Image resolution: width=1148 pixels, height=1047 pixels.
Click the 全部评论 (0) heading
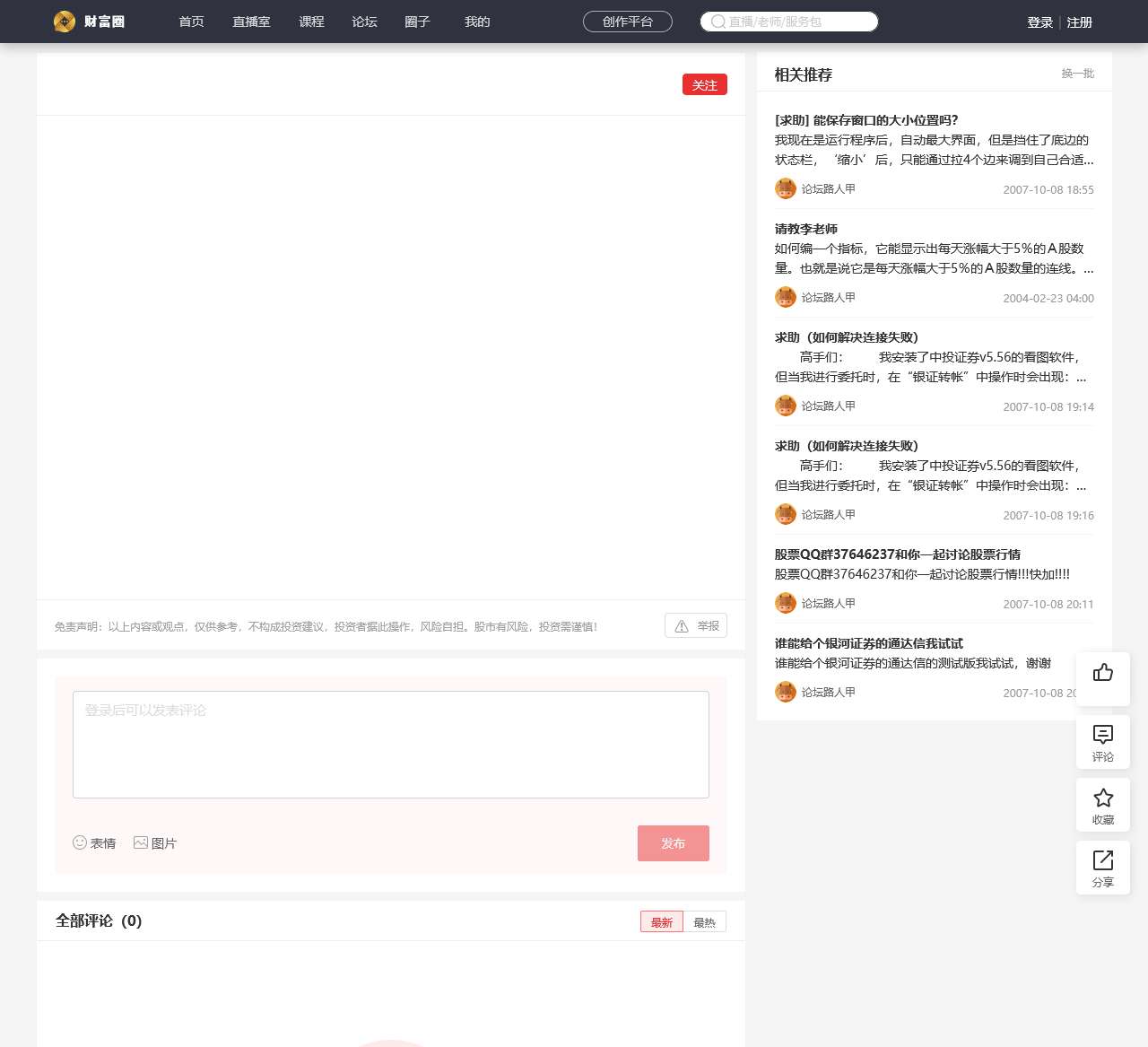point(99,920)
